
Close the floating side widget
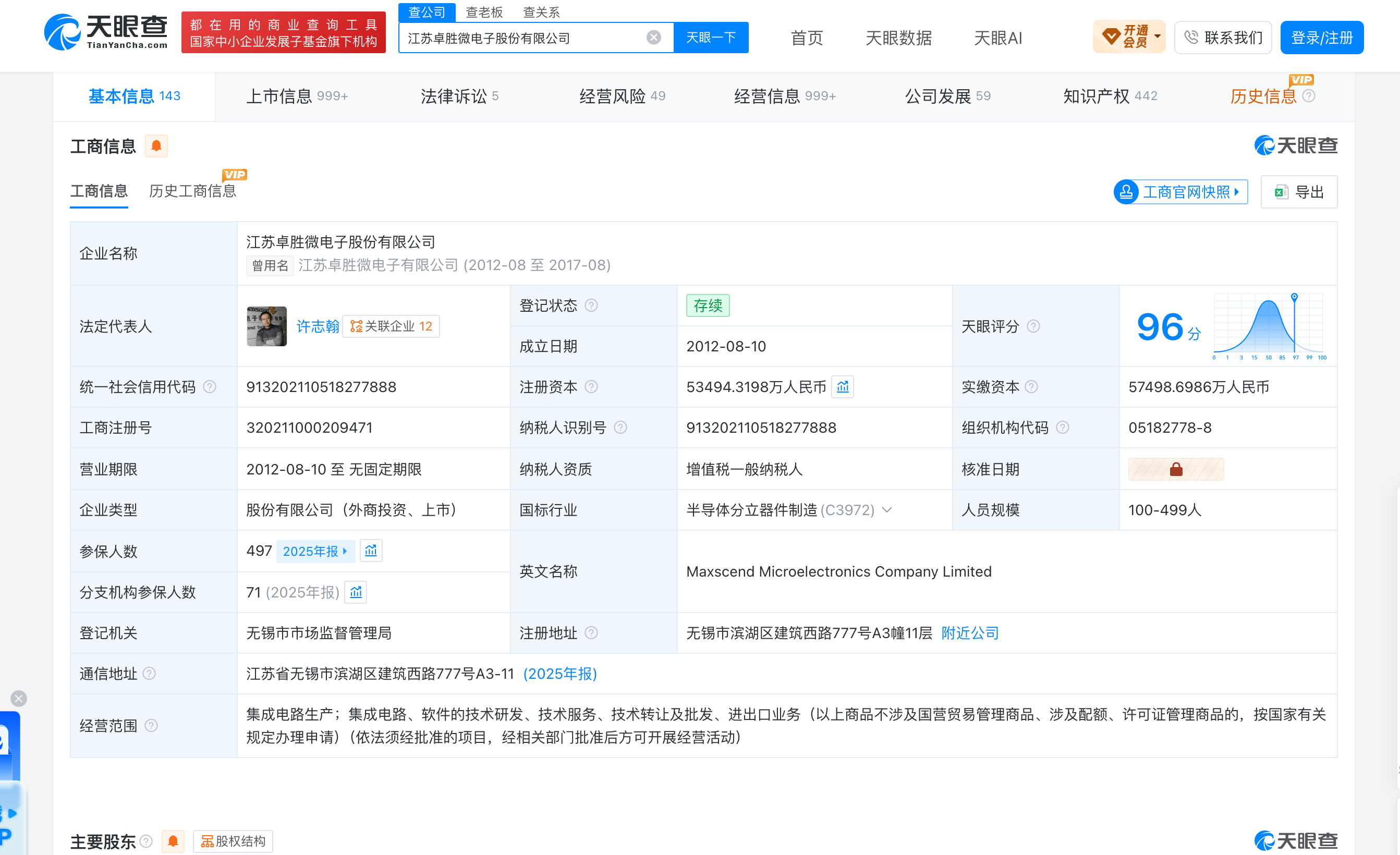coord(19,698)
